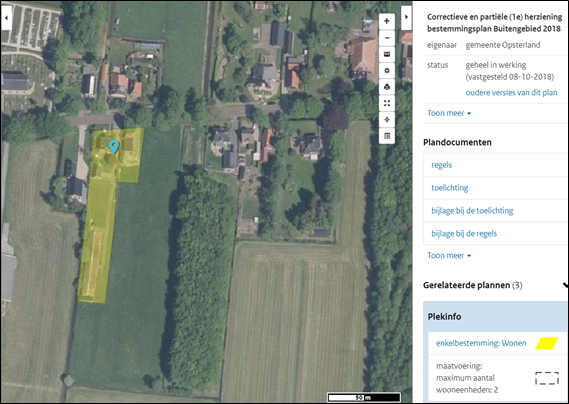
Task: Follow oudere versies van dit plan link
Action: (511, 93)
